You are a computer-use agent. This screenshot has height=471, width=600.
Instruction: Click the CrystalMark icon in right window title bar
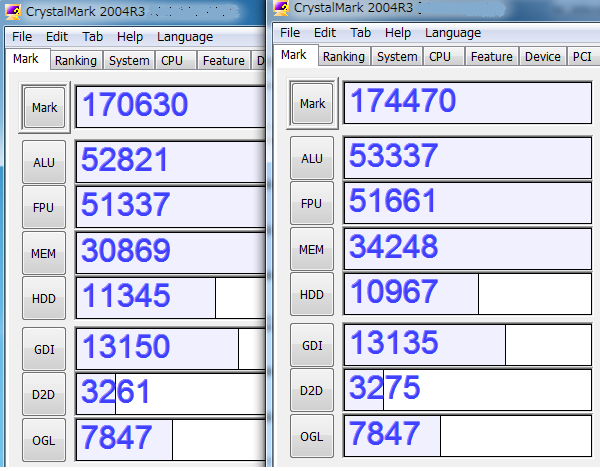click(281, 8)
